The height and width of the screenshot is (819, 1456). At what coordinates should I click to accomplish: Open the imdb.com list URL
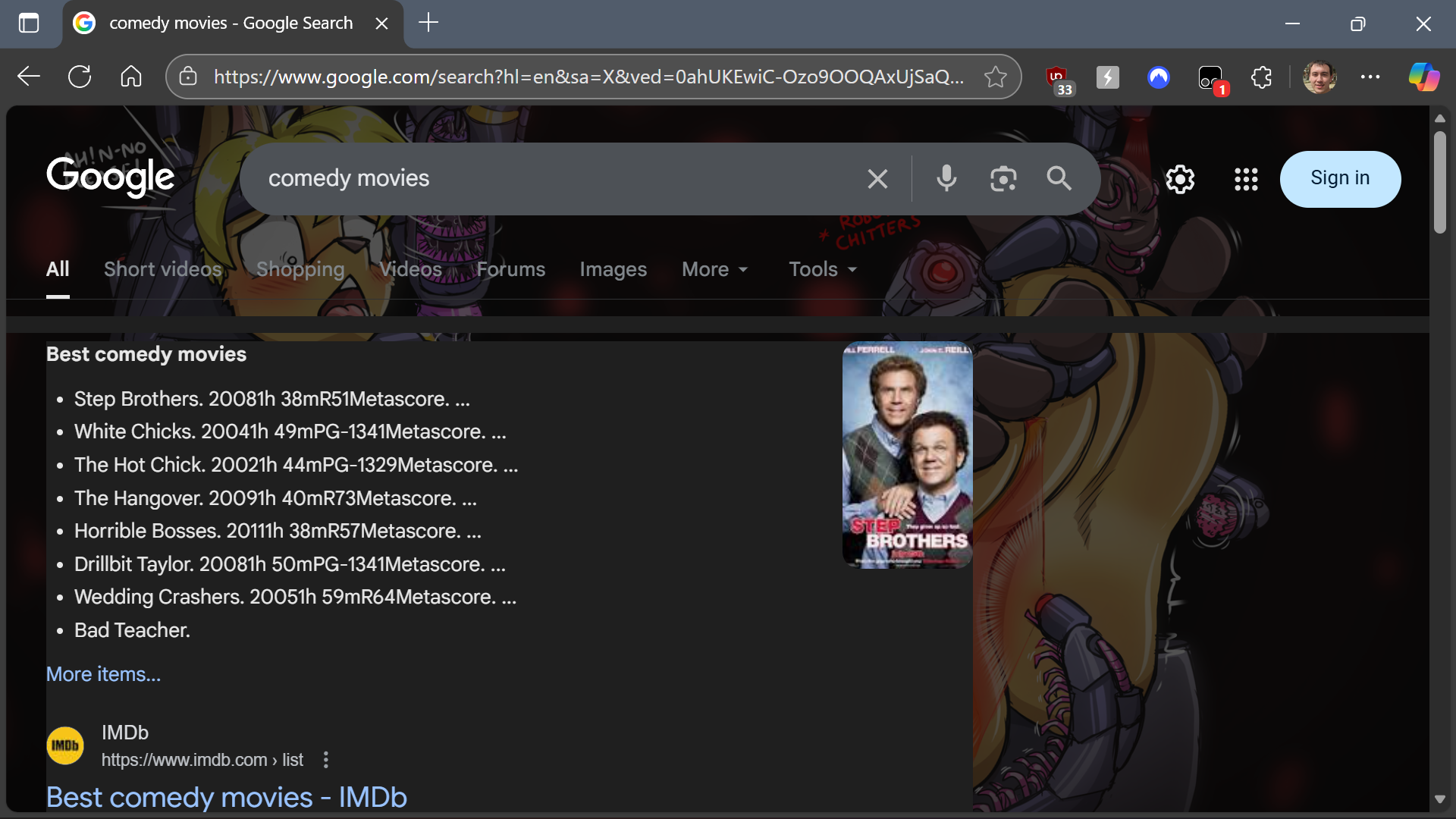(202, 760)
